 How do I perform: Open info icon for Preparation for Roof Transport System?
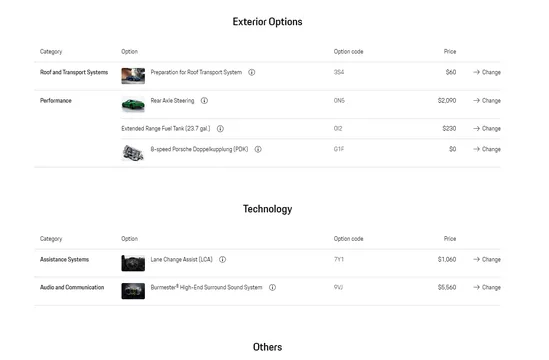click(251, 72)
